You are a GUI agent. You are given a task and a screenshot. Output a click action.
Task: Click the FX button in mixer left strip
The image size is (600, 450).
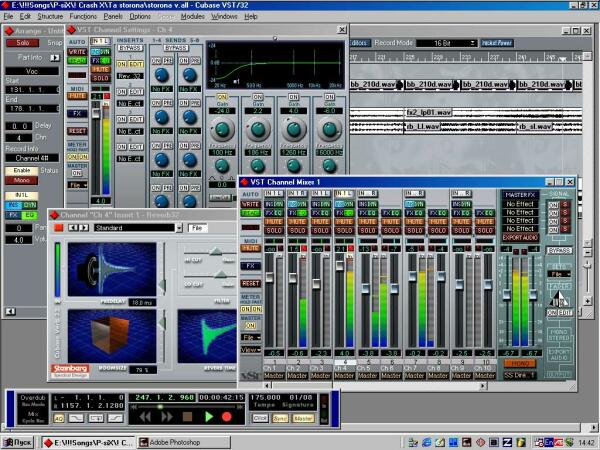[x=251, y=266]
